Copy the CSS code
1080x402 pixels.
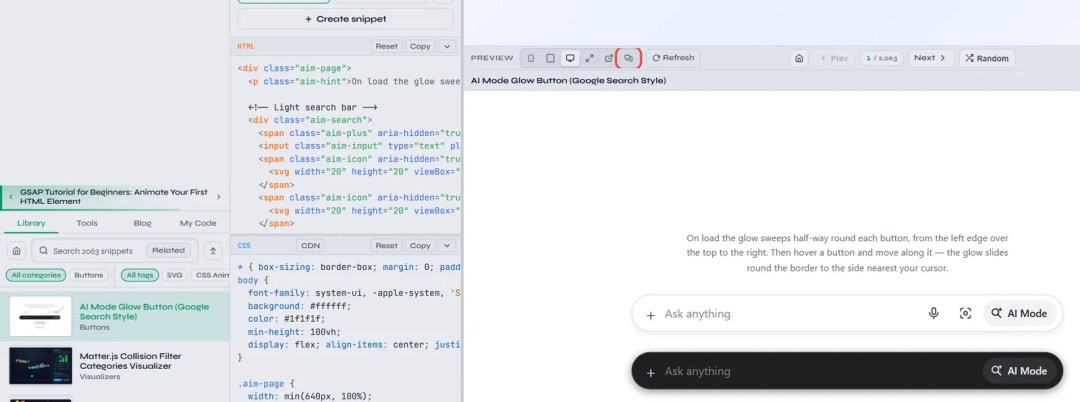419,246
